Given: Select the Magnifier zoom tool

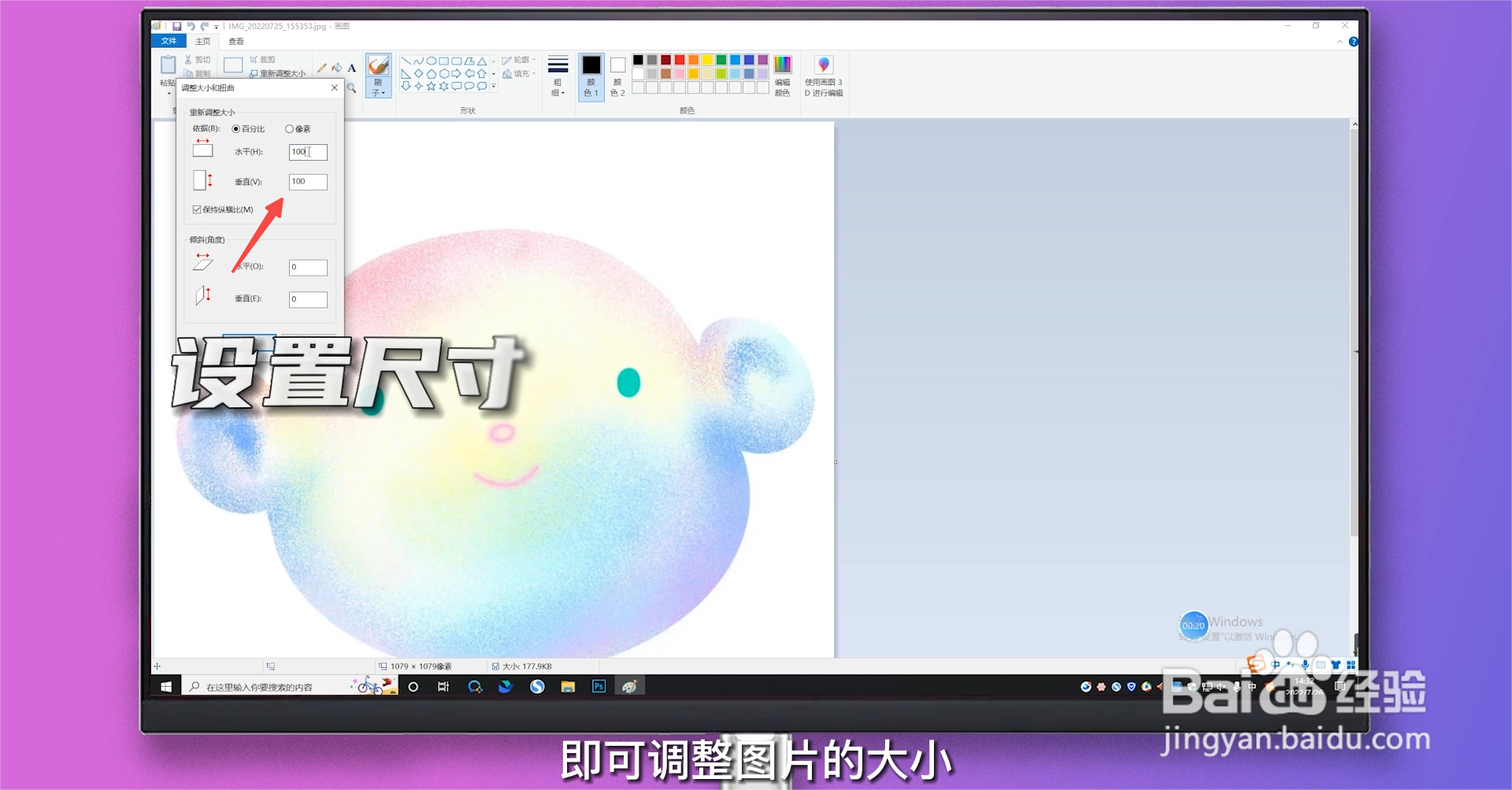Looking at the screenshot, I should coord(352,88).
